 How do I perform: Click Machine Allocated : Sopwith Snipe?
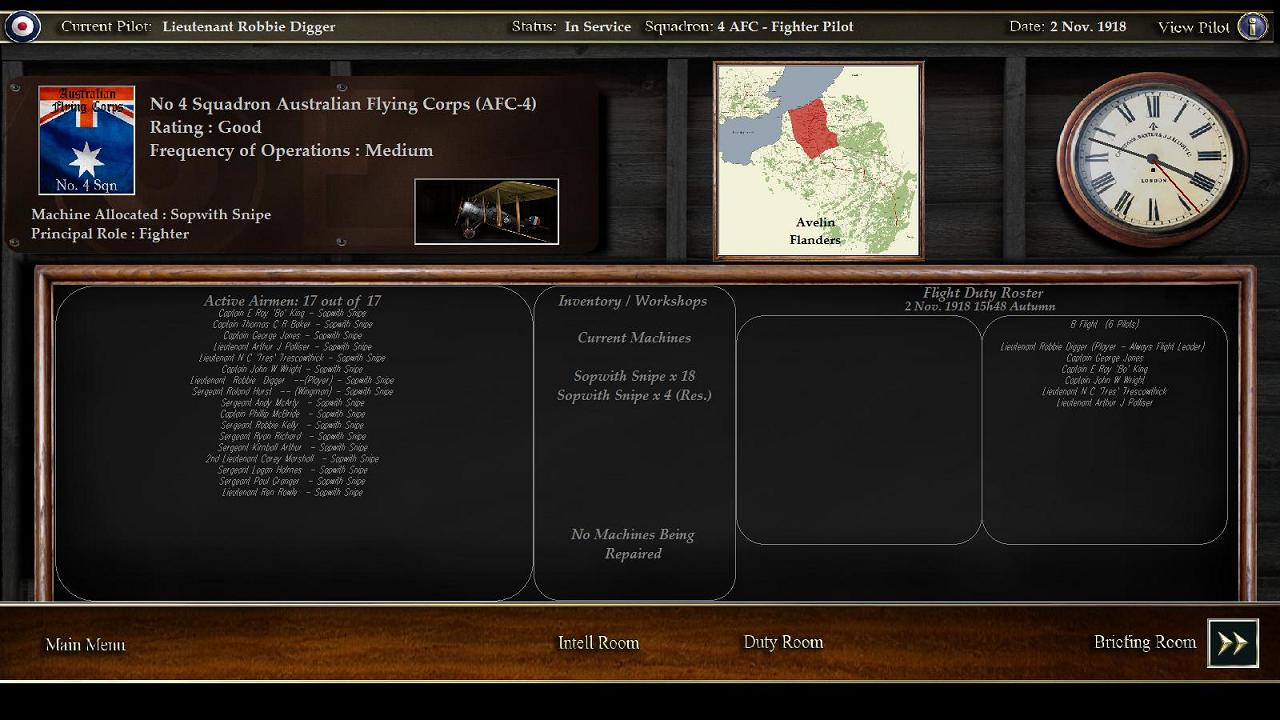tap(151, 214)
